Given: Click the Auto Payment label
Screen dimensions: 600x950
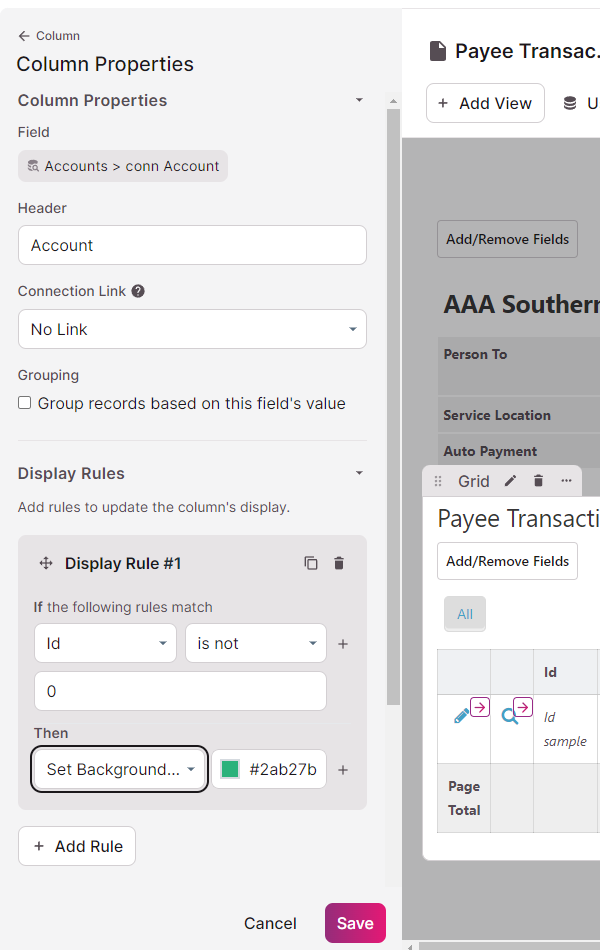Looking at the screenshot, I should (490, 451).
